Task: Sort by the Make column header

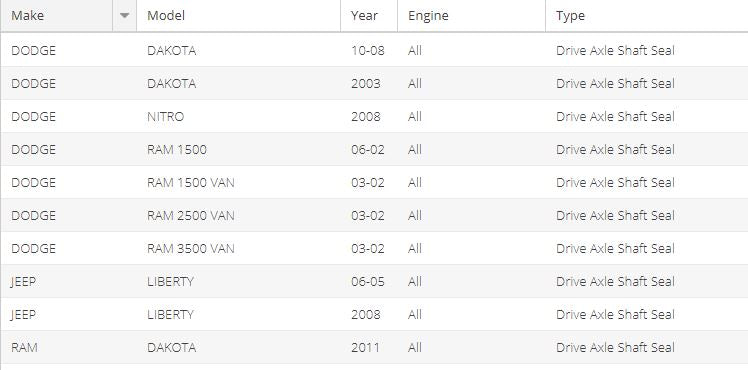Action: pyautogui.click(x=57, y=16)
